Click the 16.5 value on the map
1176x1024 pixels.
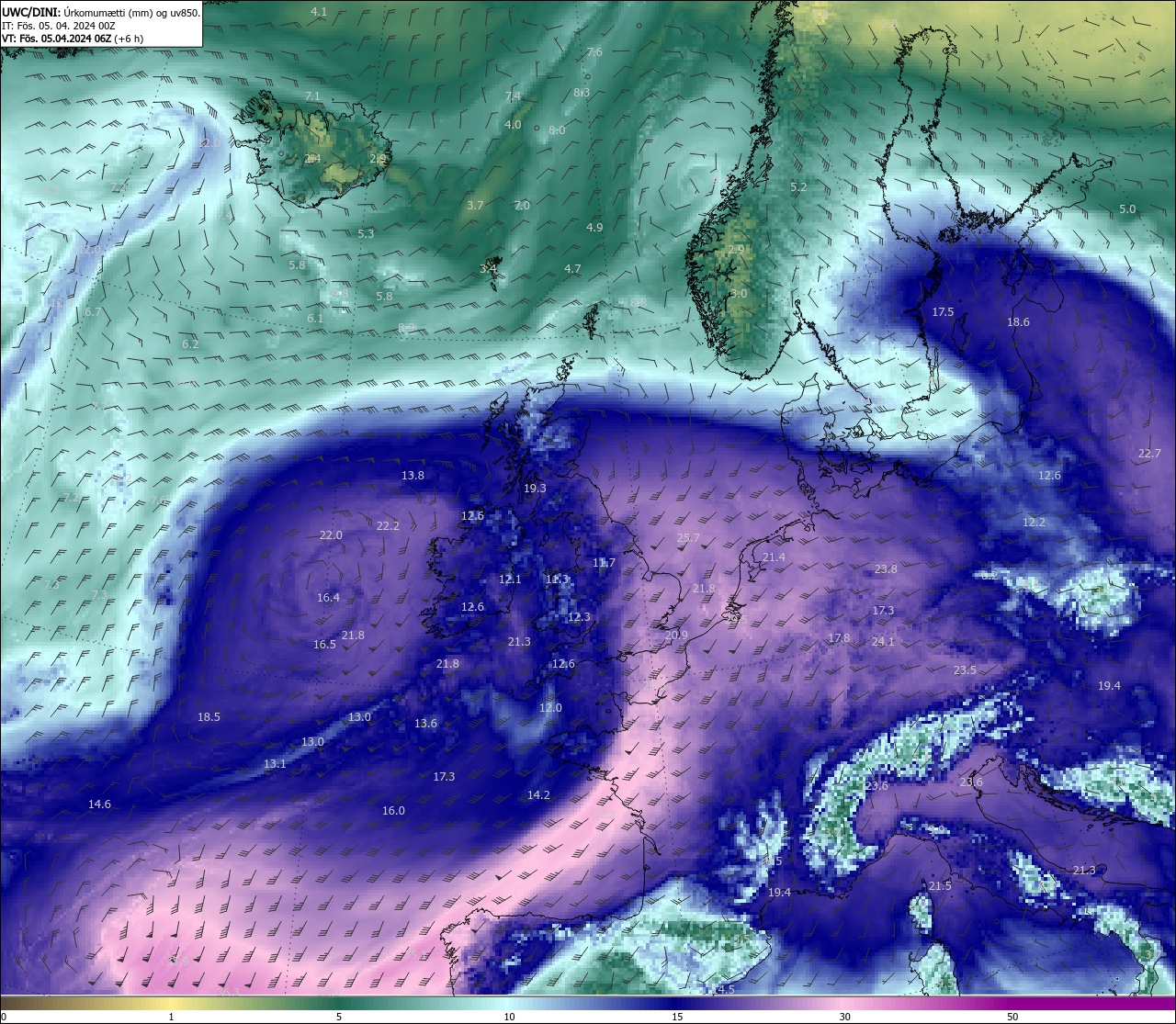click(324, 645)
